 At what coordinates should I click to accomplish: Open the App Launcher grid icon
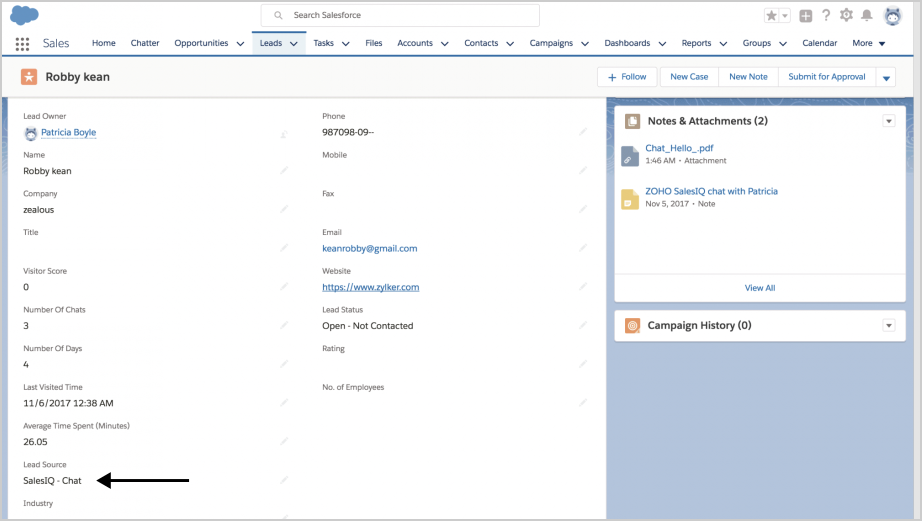pos(22,44)
